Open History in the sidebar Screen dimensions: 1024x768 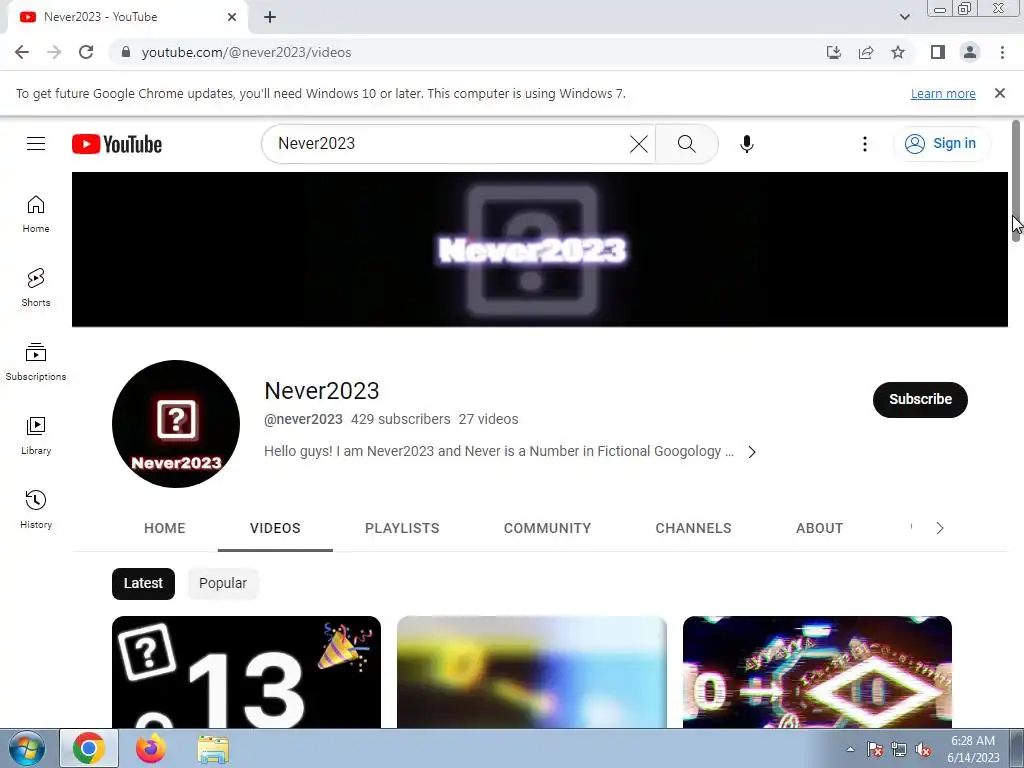[36, 509]
